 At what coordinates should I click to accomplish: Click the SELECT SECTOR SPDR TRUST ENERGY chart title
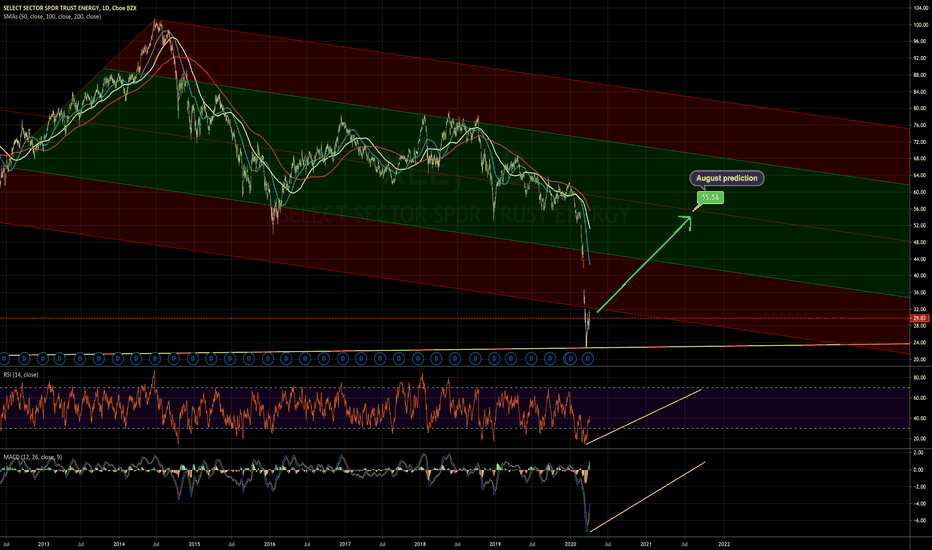[70, 8]
